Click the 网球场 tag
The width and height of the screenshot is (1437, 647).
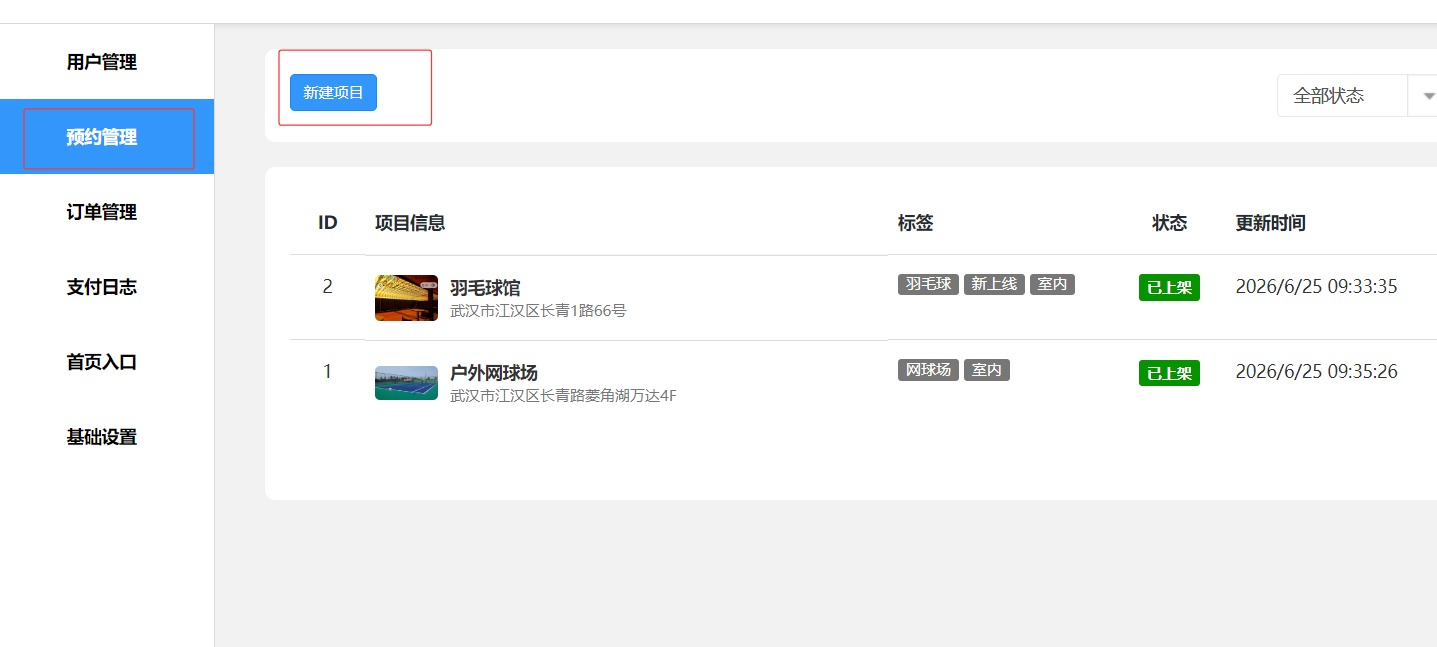tap(928, 370)
